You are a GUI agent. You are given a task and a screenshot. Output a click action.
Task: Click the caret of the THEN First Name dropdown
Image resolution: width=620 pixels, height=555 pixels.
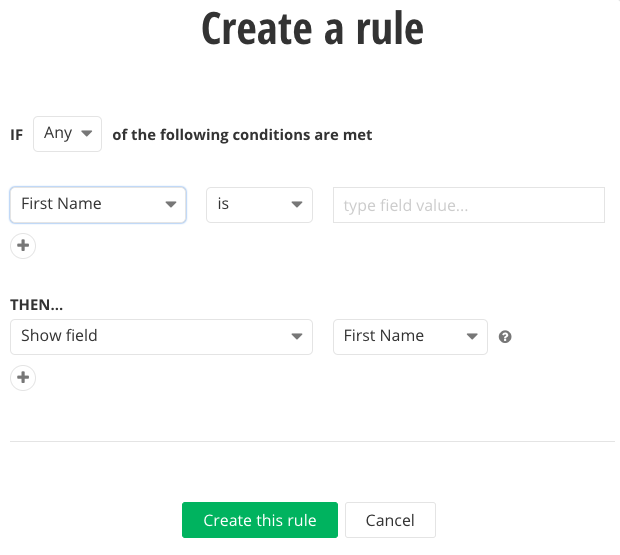pos(472,336)
